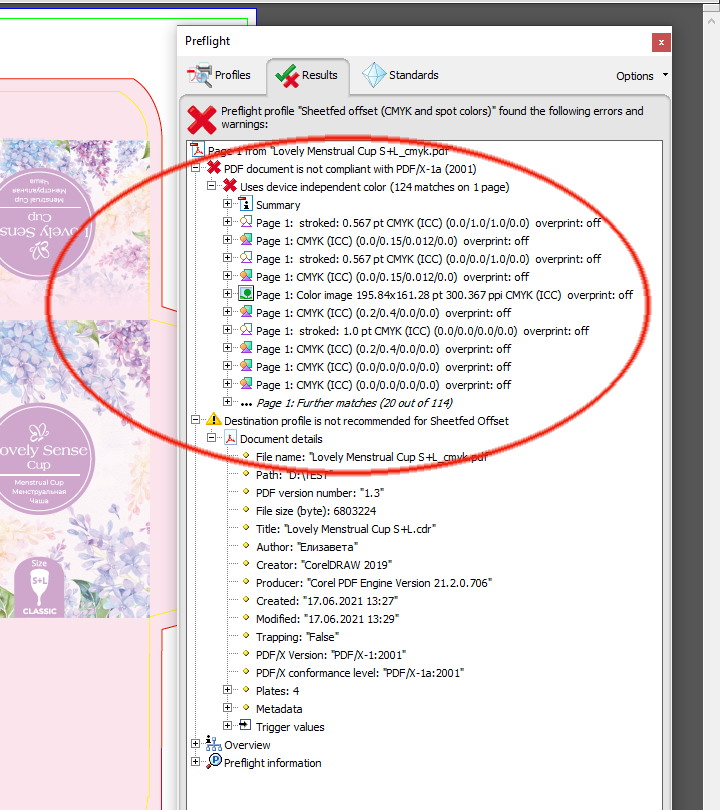Click scroll-up arrow of document window scrollbar
The width and height of the screenshot is (720, 810).
pyautogui.click(x=711, y=21)
